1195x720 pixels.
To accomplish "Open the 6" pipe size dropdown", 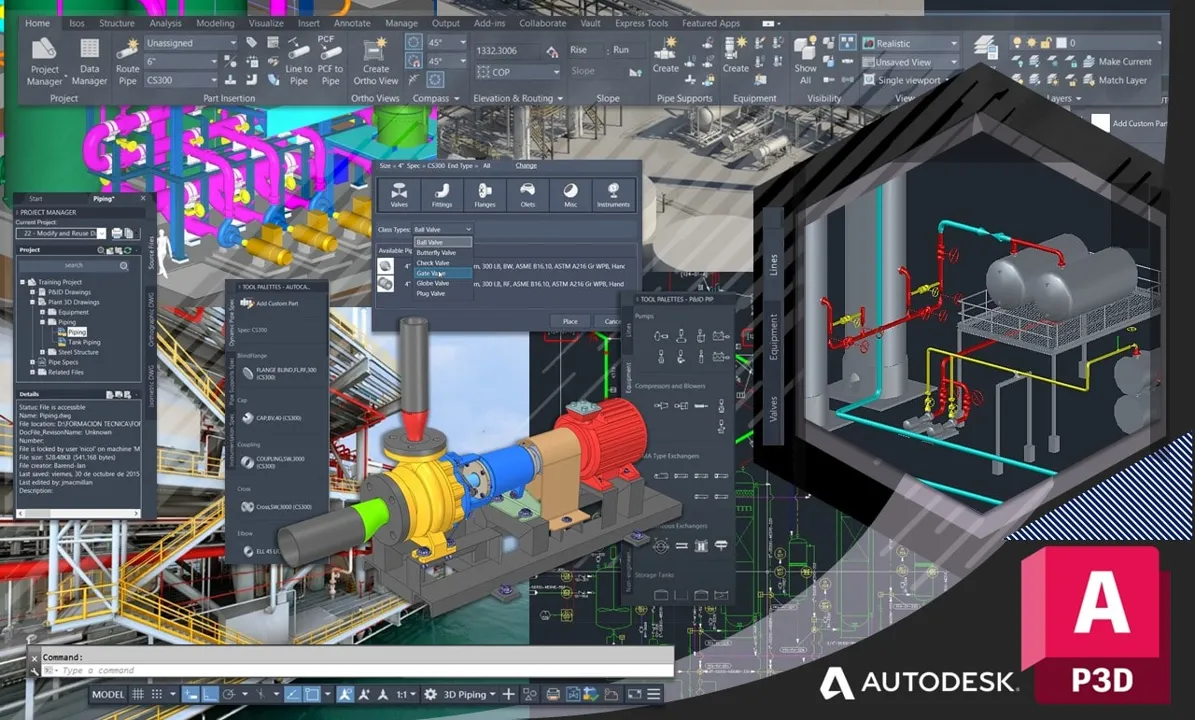I will pos(181,62).
